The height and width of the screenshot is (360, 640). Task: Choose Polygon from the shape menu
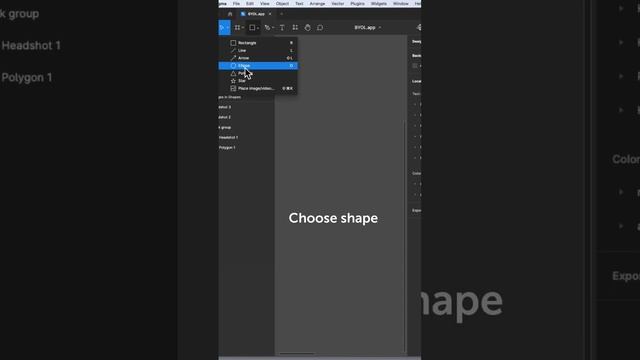[x=258, y=73]
